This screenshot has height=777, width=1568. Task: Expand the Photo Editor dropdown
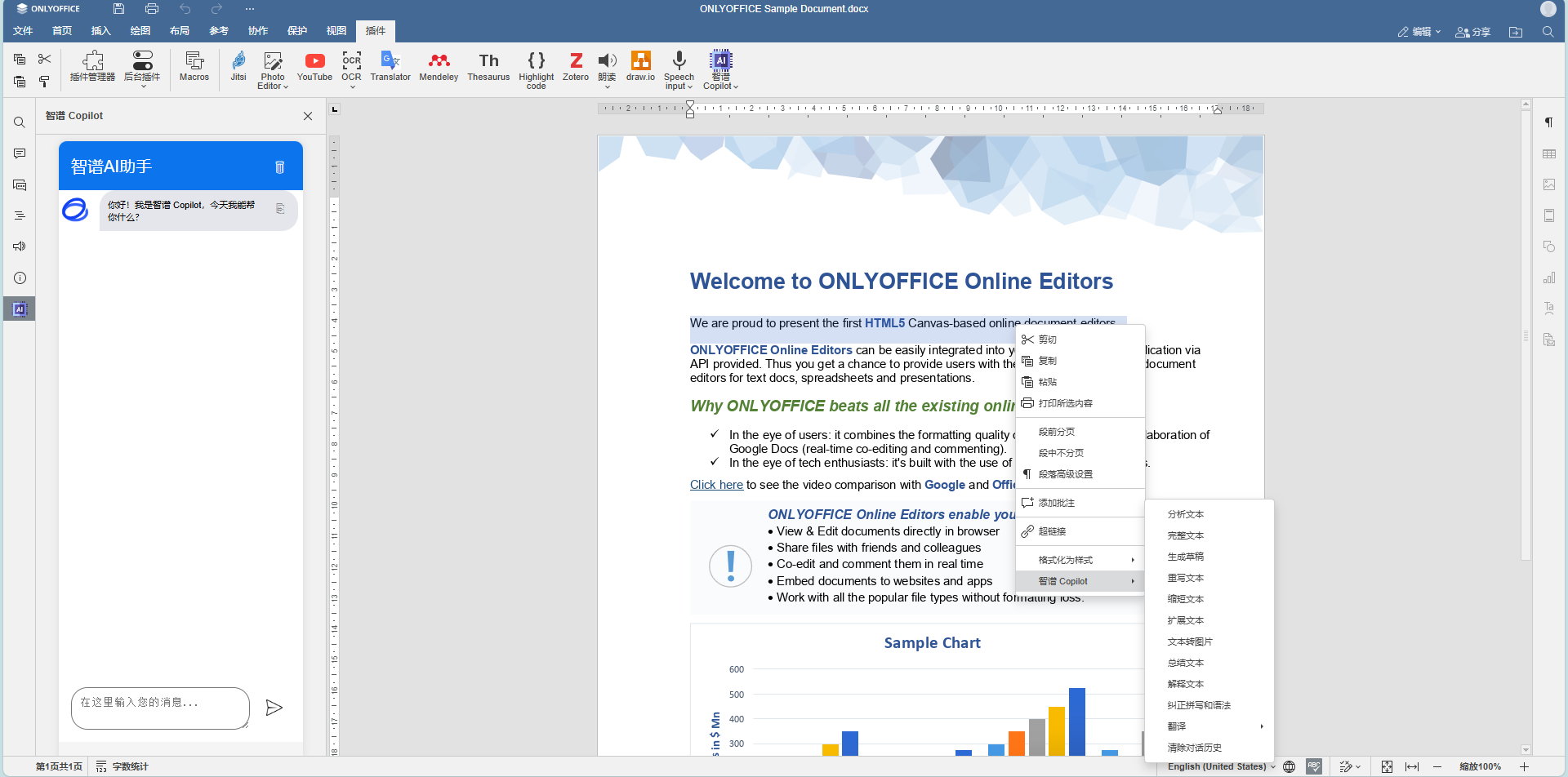(286, 87)
